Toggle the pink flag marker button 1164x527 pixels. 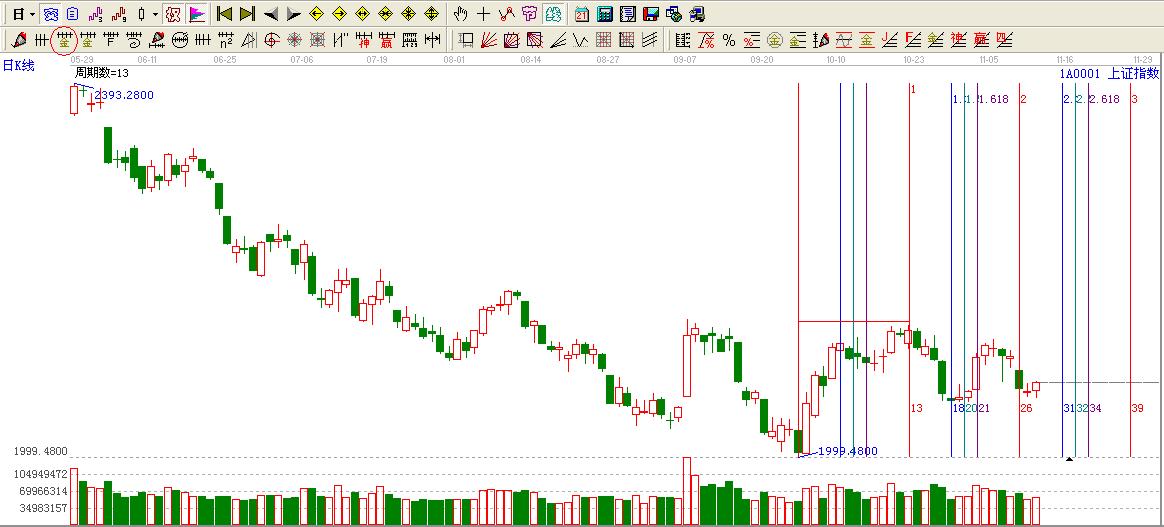[x=196, y=14]
